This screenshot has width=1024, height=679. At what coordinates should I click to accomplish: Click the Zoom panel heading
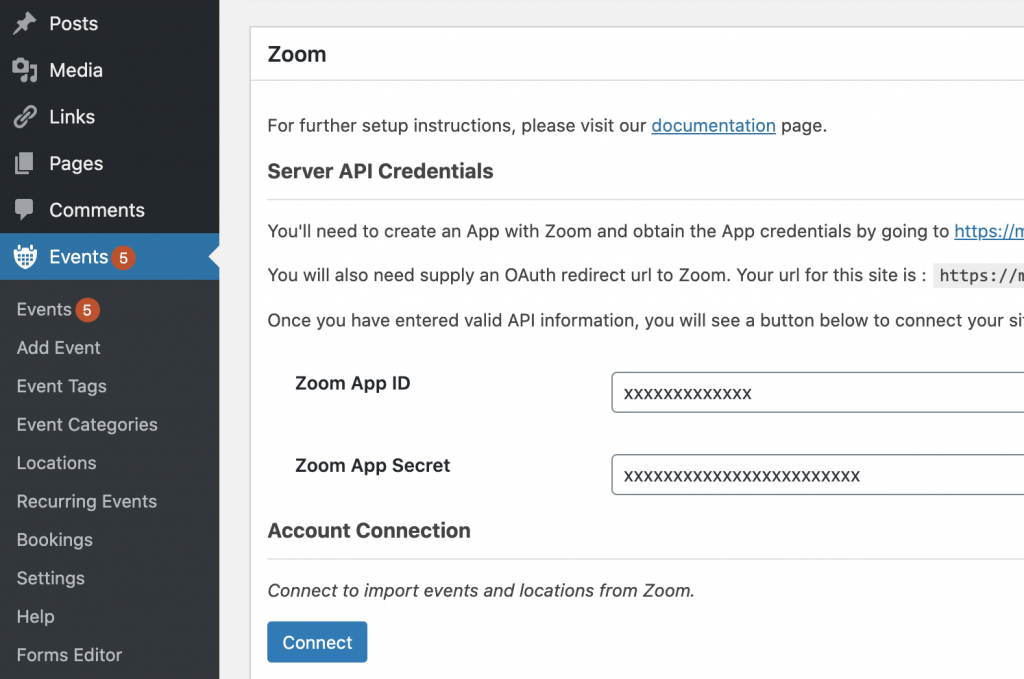[297, 54]
